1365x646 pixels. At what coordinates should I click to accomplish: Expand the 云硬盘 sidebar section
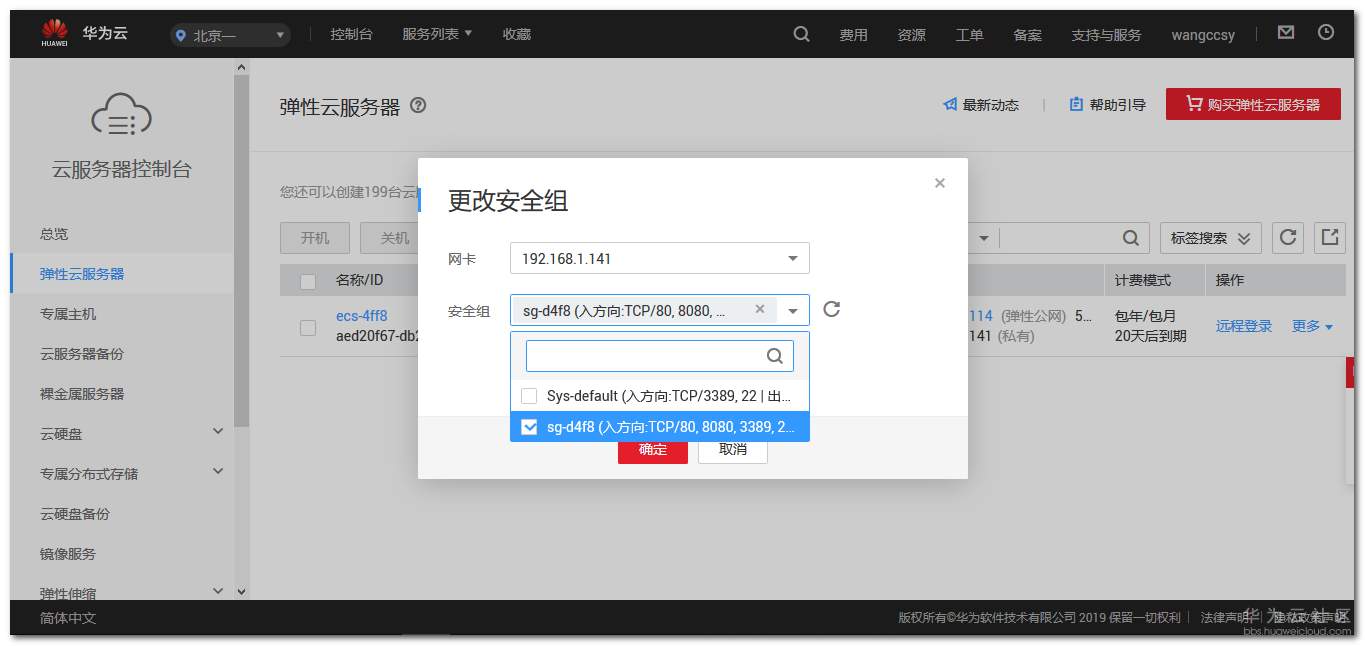tap(218, 431)
